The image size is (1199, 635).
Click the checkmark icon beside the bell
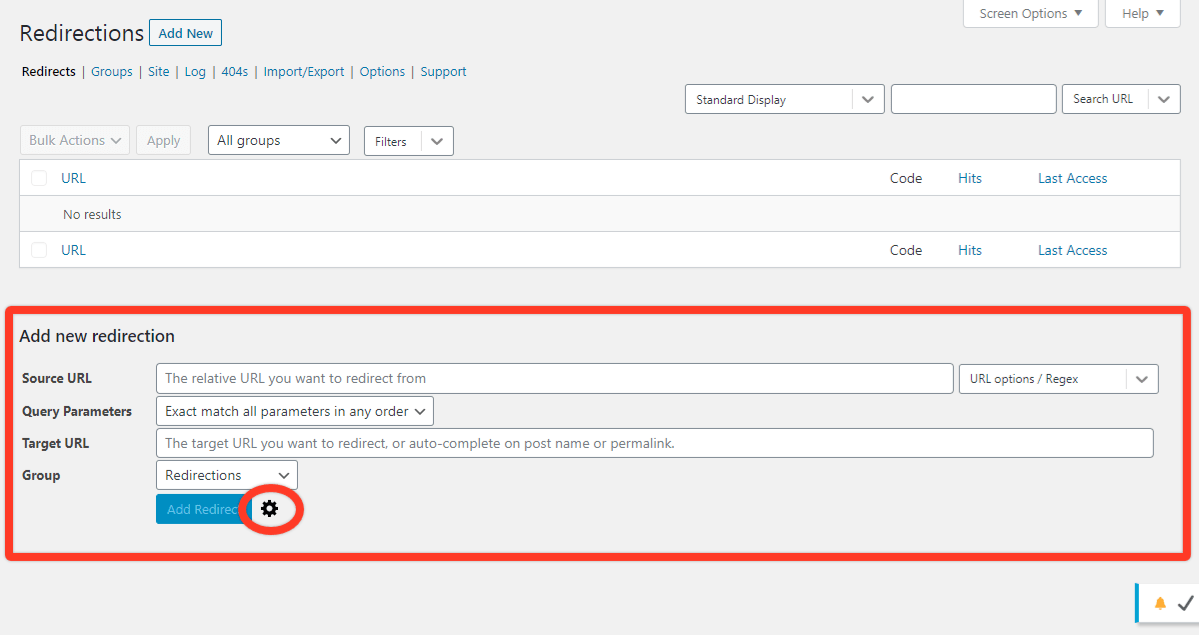tap(1185, 603)
